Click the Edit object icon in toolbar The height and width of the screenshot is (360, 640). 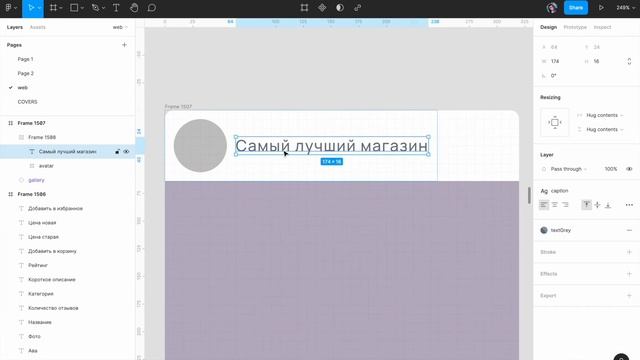pos(304,8)
